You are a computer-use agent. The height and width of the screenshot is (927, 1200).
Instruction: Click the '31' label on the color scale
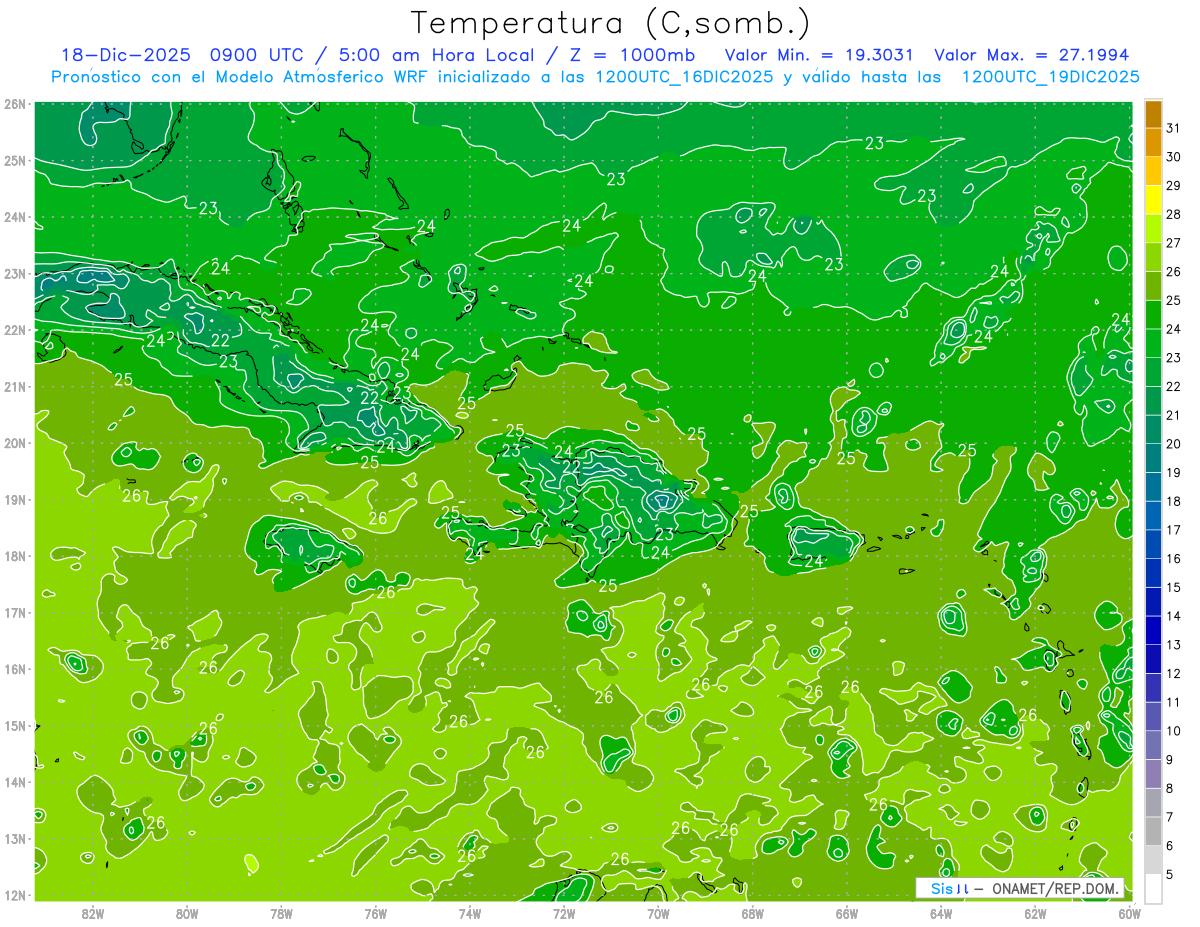(x=1174, y=128)
